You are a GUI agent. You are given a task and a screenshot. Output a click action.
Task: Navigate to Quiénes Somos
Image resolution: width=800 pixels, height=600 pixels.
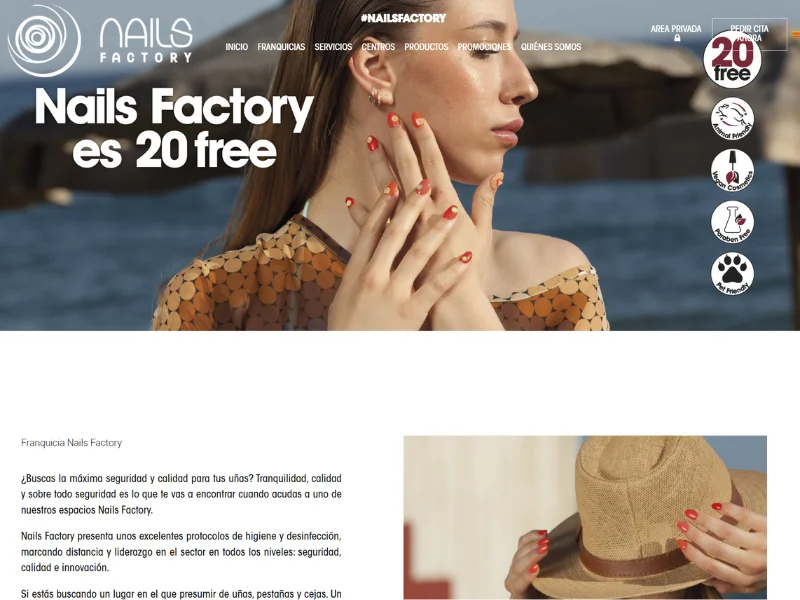(551, 47)
